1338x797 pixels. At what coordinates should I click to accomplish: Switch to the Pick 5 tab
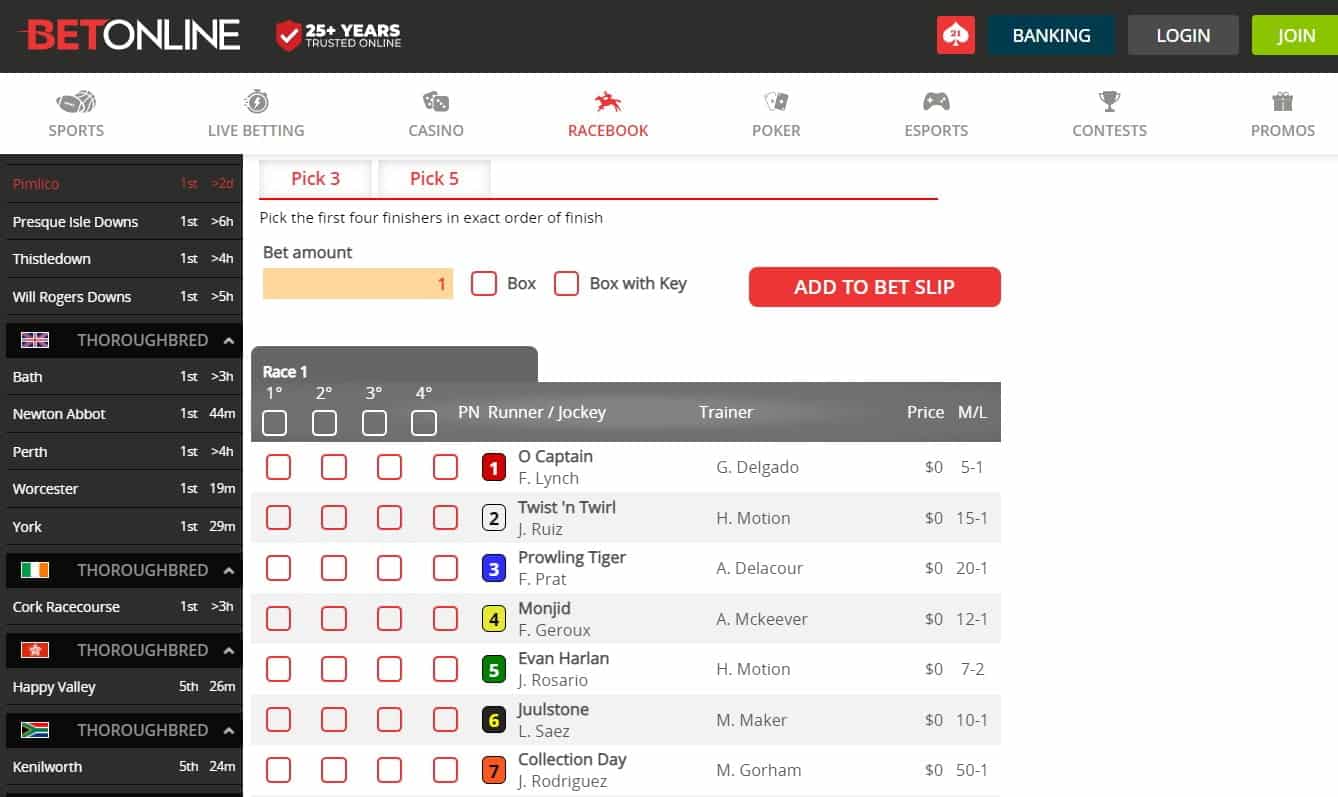pos(434,178)
